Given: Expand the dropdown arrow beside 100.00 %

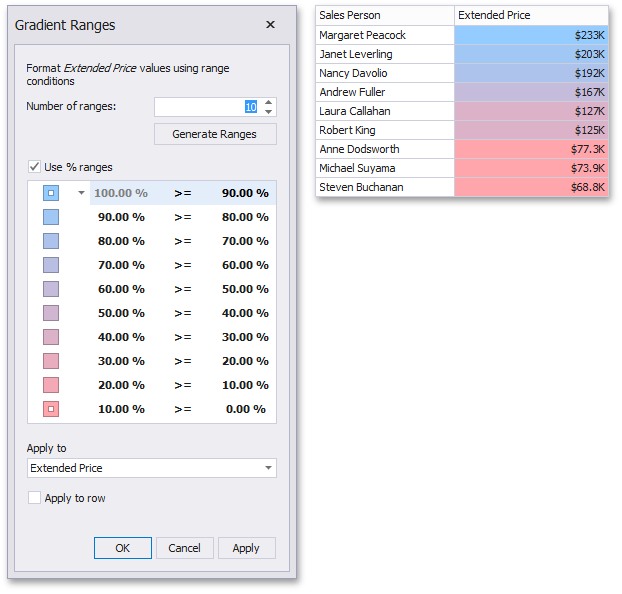Looking at the screenshot, I should pos(81,193).
